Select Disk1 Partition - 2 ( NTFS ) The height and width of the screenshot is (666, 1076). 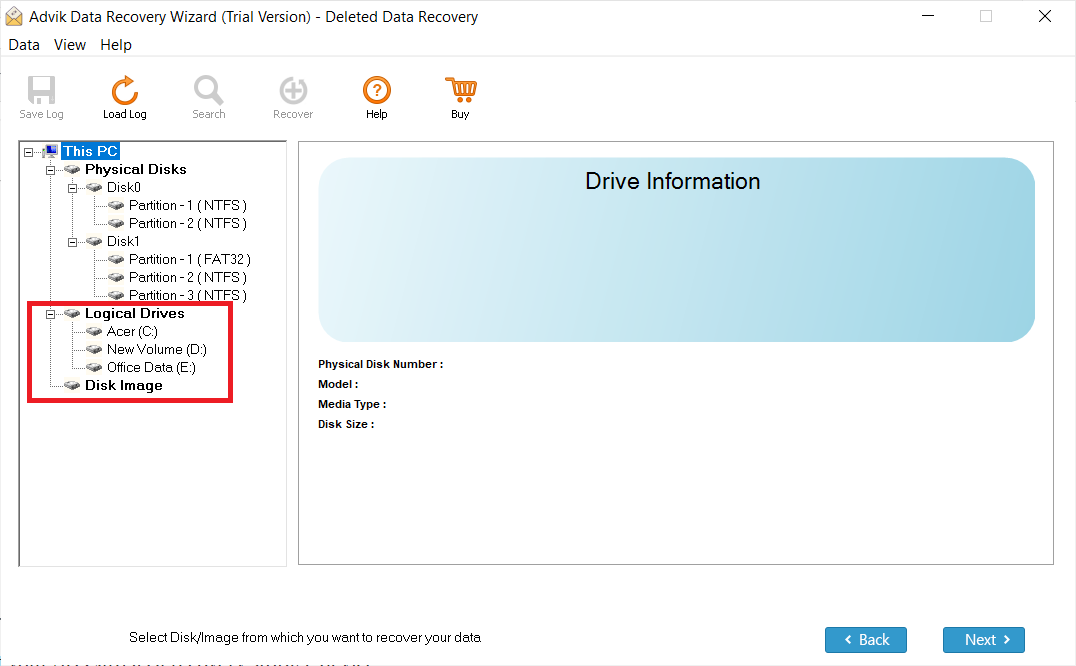point(187,277)
